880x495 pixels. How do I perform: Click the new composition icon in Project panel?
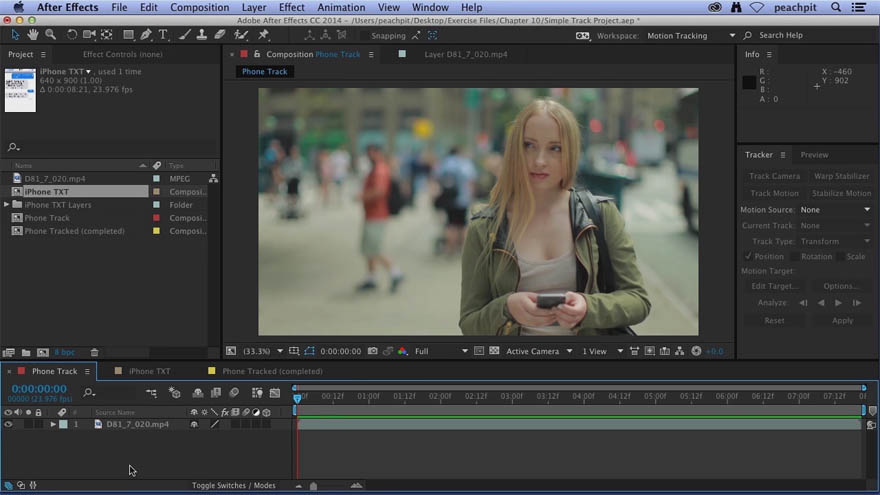[x=43, y=352]
